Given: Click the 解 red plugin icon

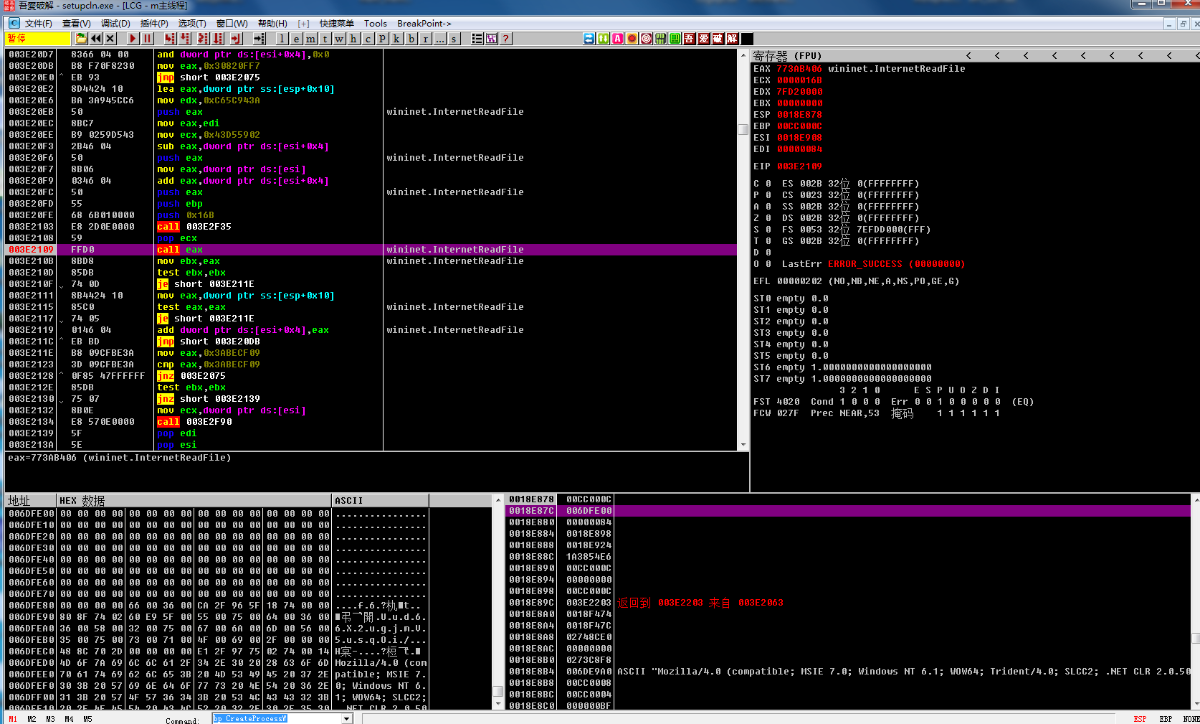Looking at the screenshot, I should tap(733, 38).
